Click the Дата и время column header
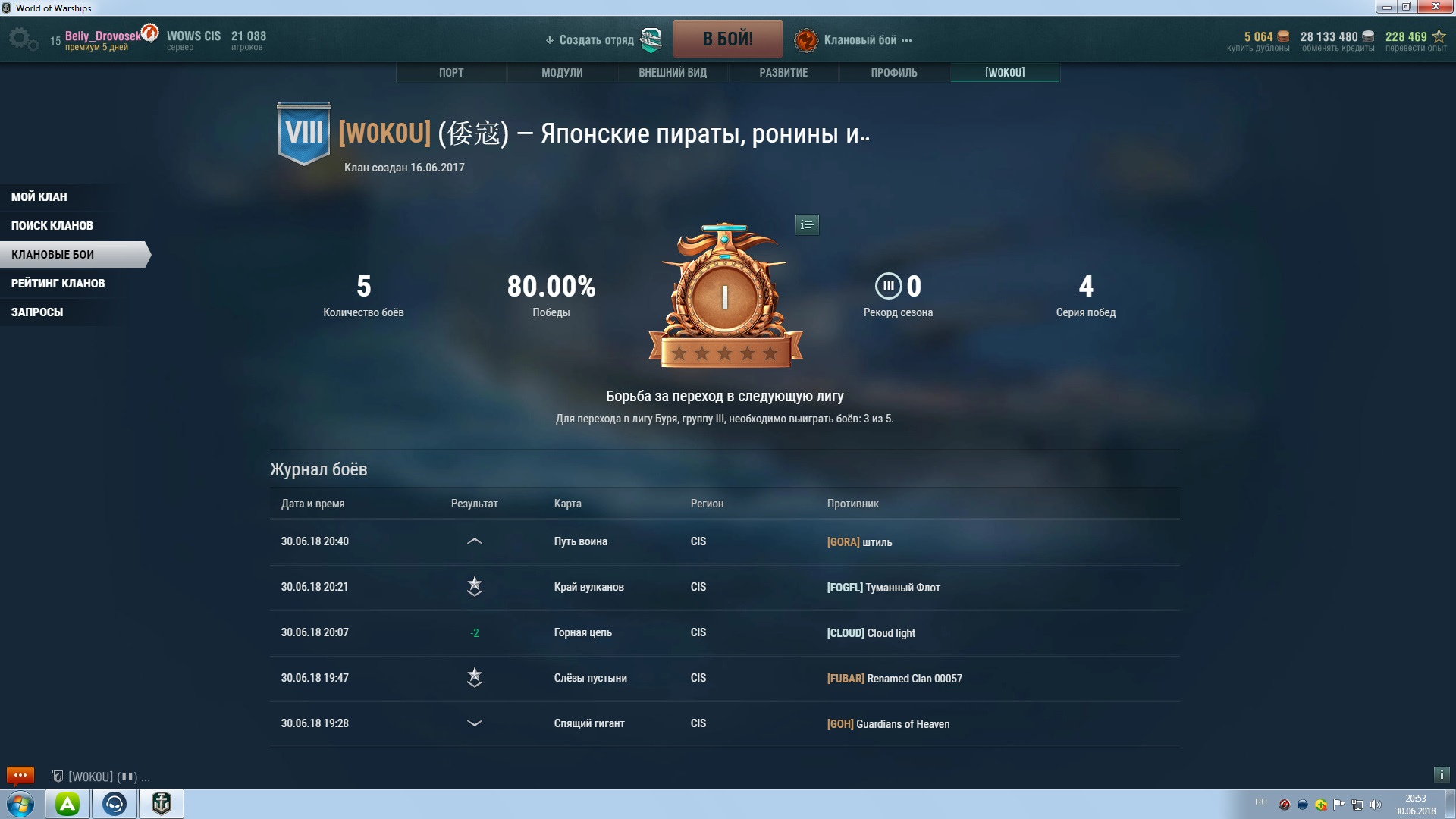This screenshot has height=819, width=1456. point(312,504)
